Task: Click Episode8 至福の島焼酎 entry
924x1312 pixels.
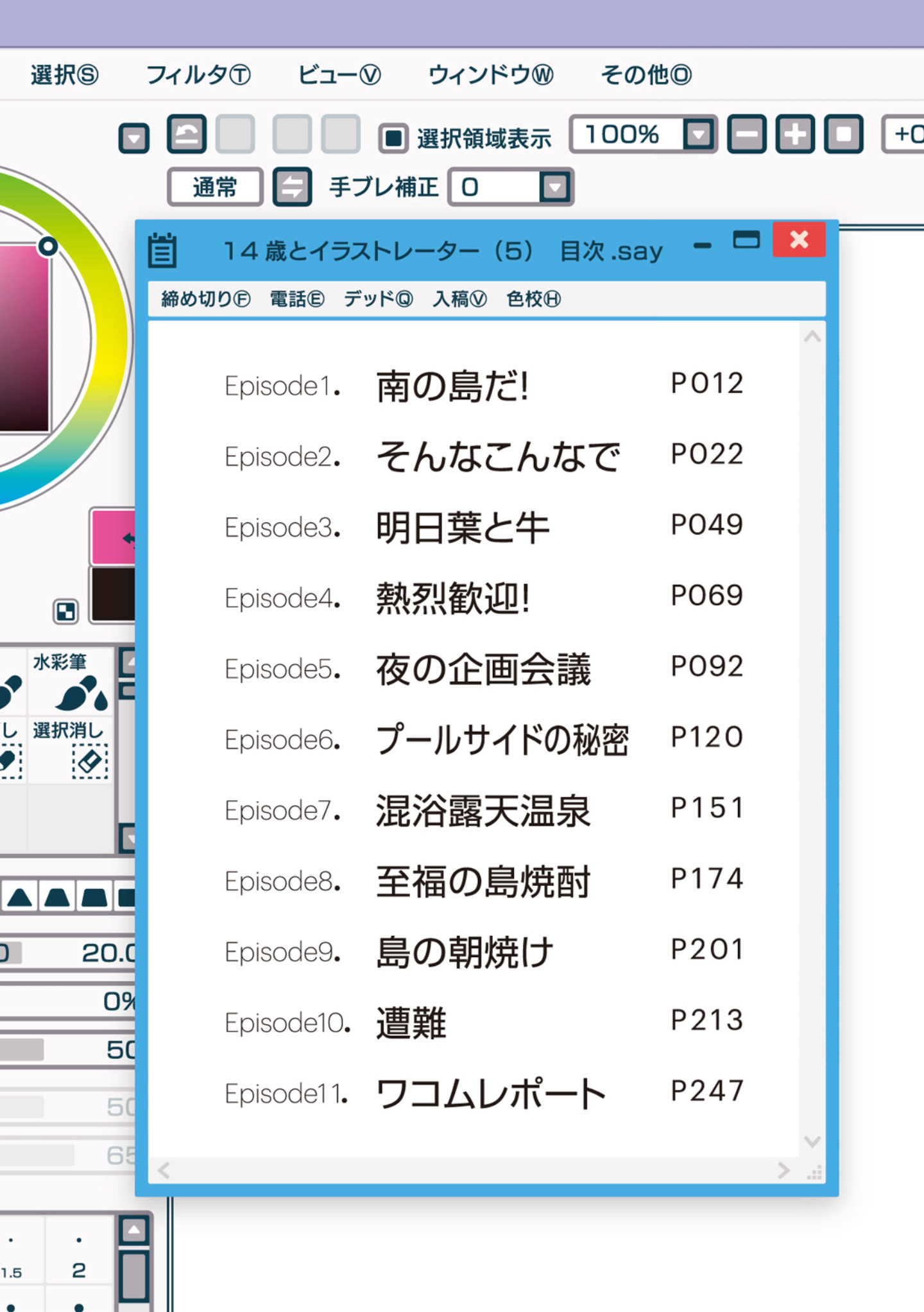Action: point(484,881)
